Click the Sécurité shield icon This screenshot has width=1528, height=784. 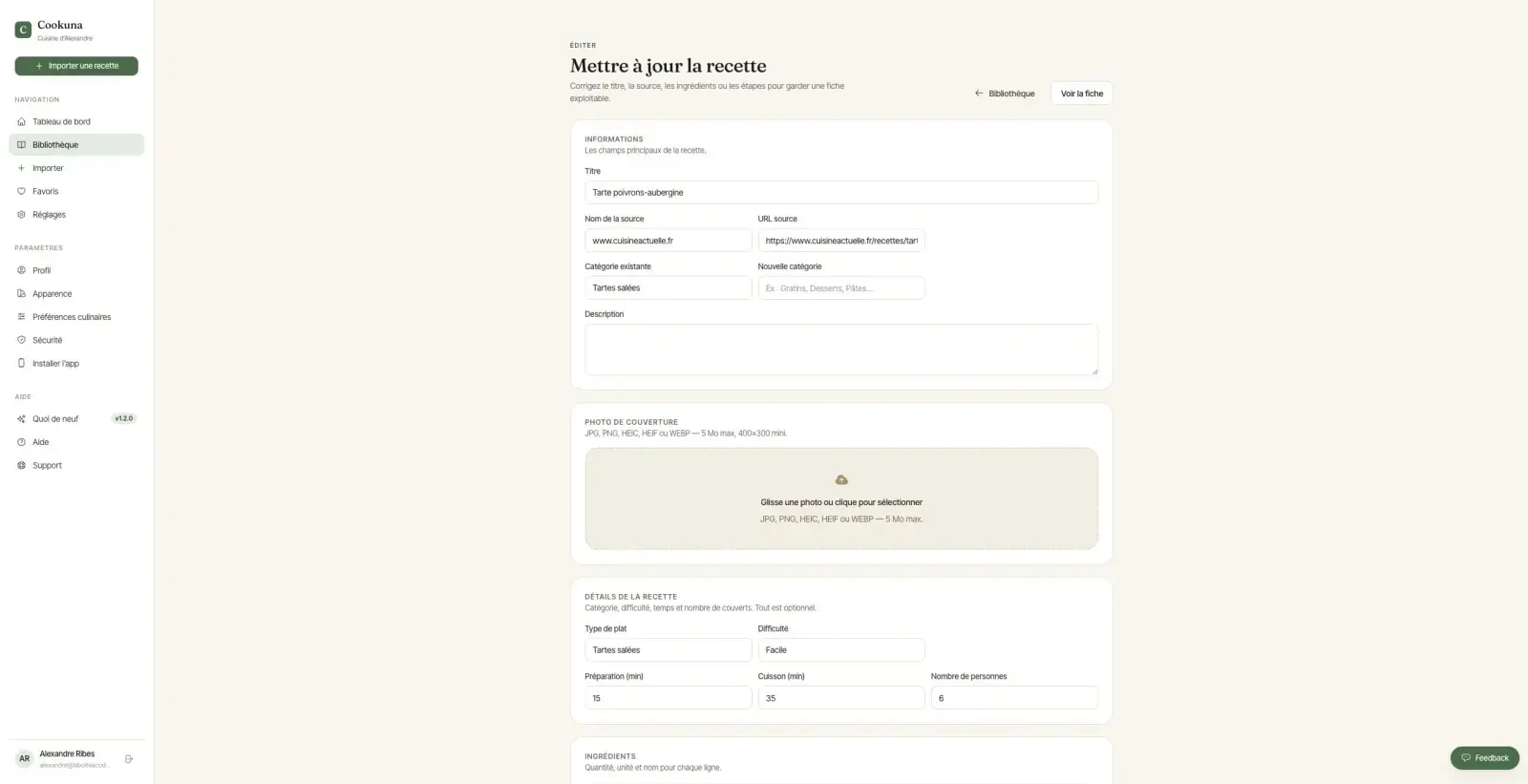21,340
